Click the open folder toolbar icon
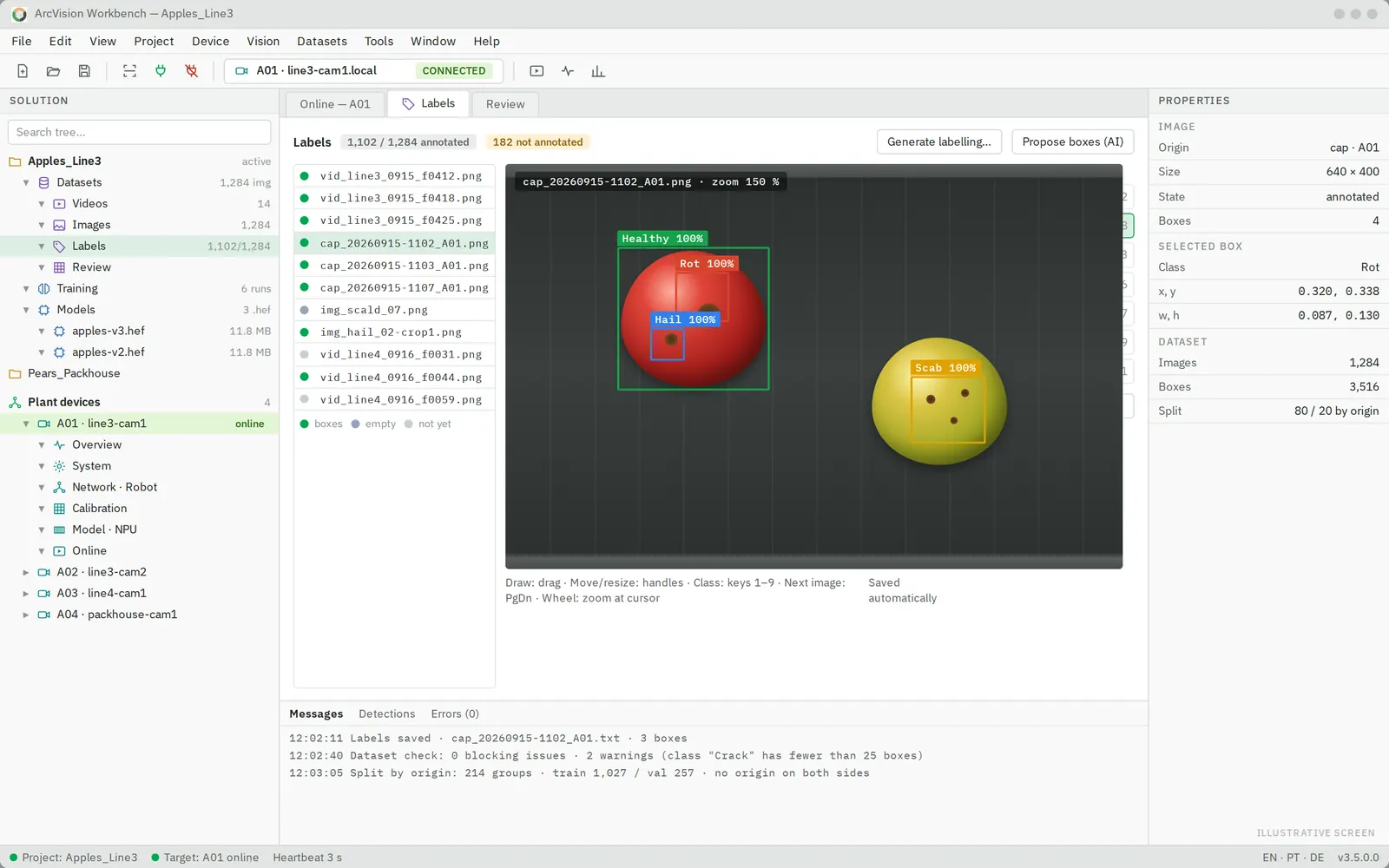Screen dimensions: 1389x868 (x=53, y=71)
